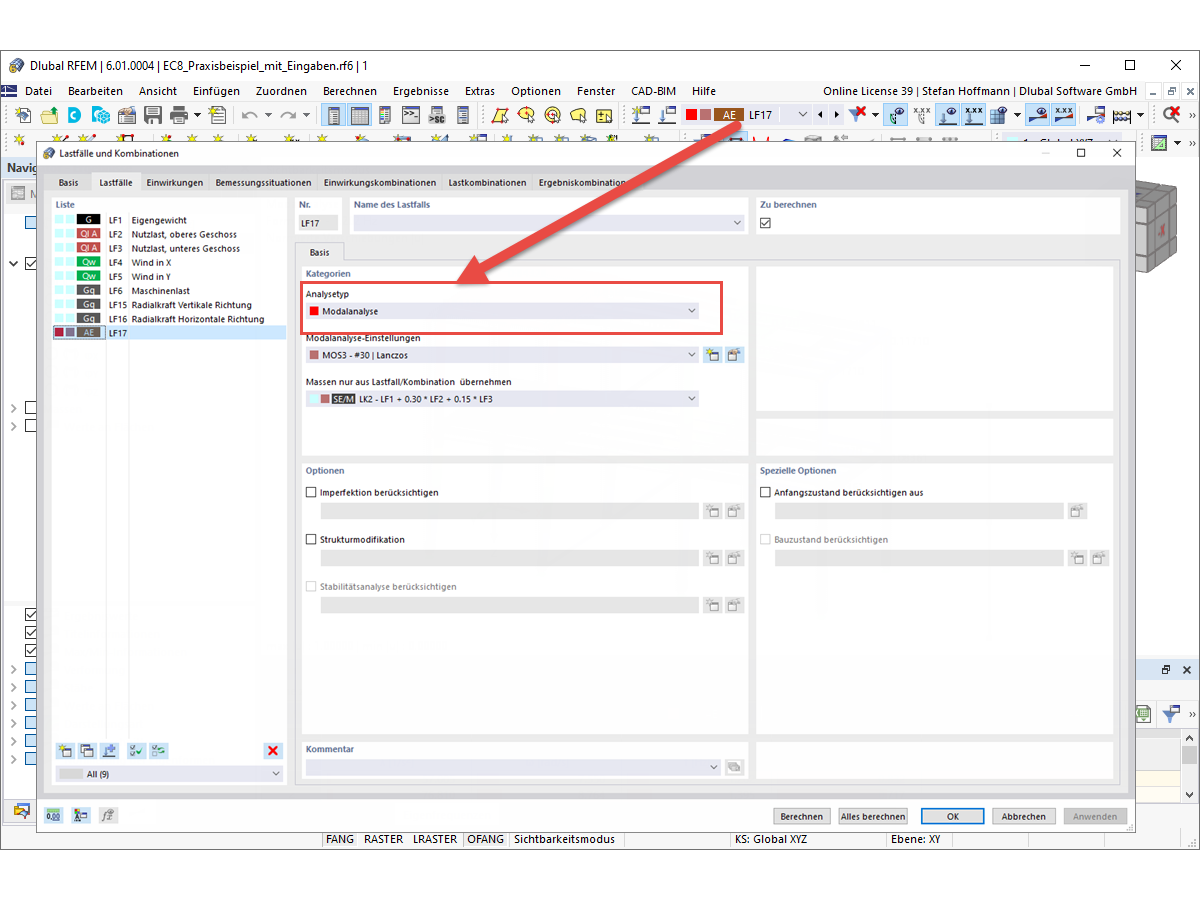The width and height of the screenshot is (1200, 900).
Task: Create new Modalanalyse-Einstellungen with the new icon
Action: tap(713, 354)
